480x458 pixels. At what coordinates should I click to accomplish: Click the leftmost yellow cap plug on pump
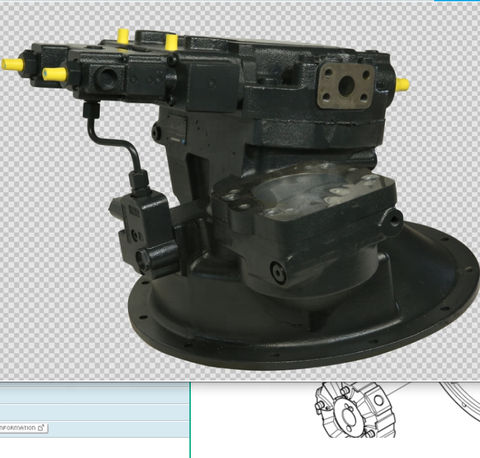pos(13,64)
